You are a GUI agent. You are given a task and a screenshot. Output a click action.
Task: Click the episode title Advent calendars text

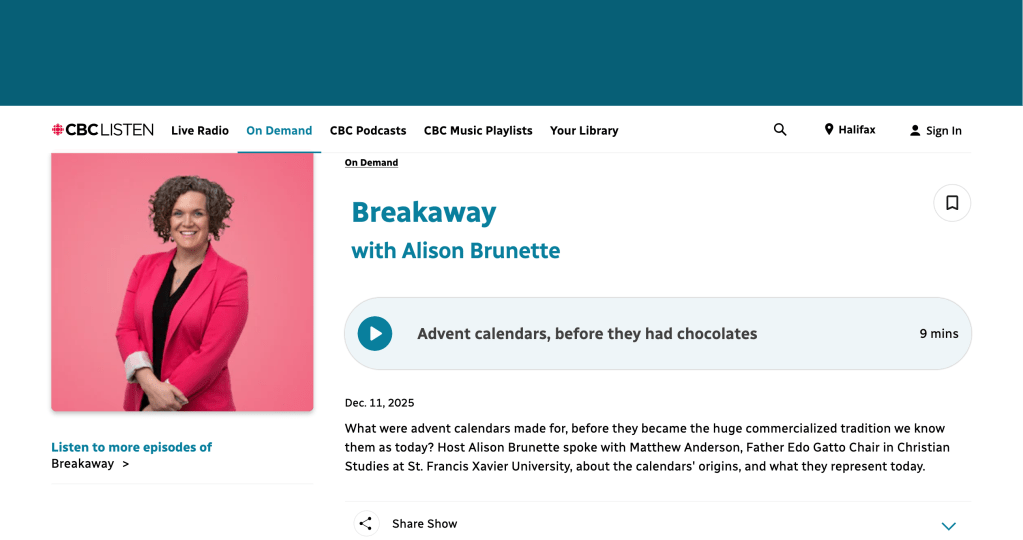pos(587,334)
